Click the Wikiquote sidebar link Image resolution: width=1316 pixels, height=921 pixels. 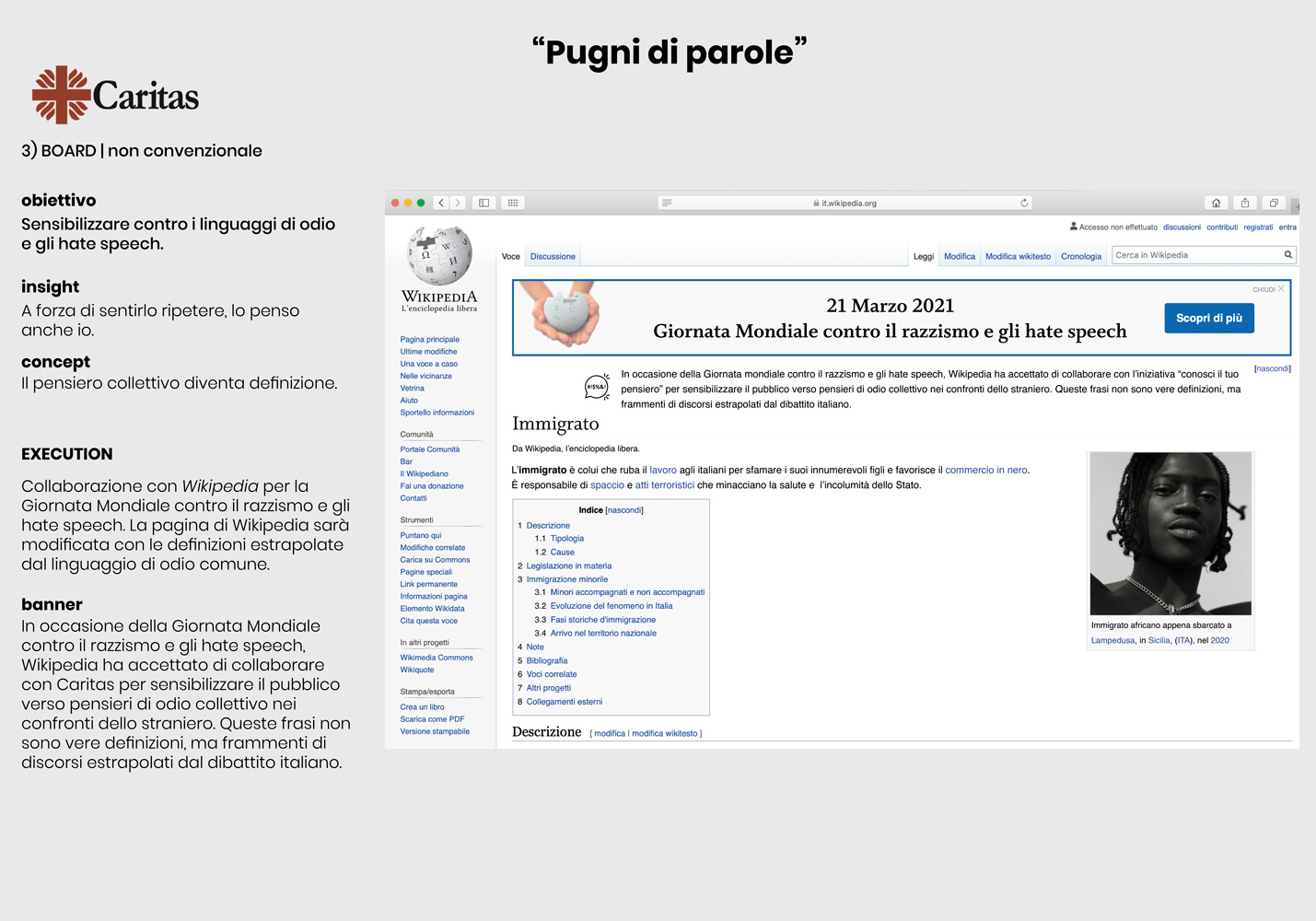(417, 670)
